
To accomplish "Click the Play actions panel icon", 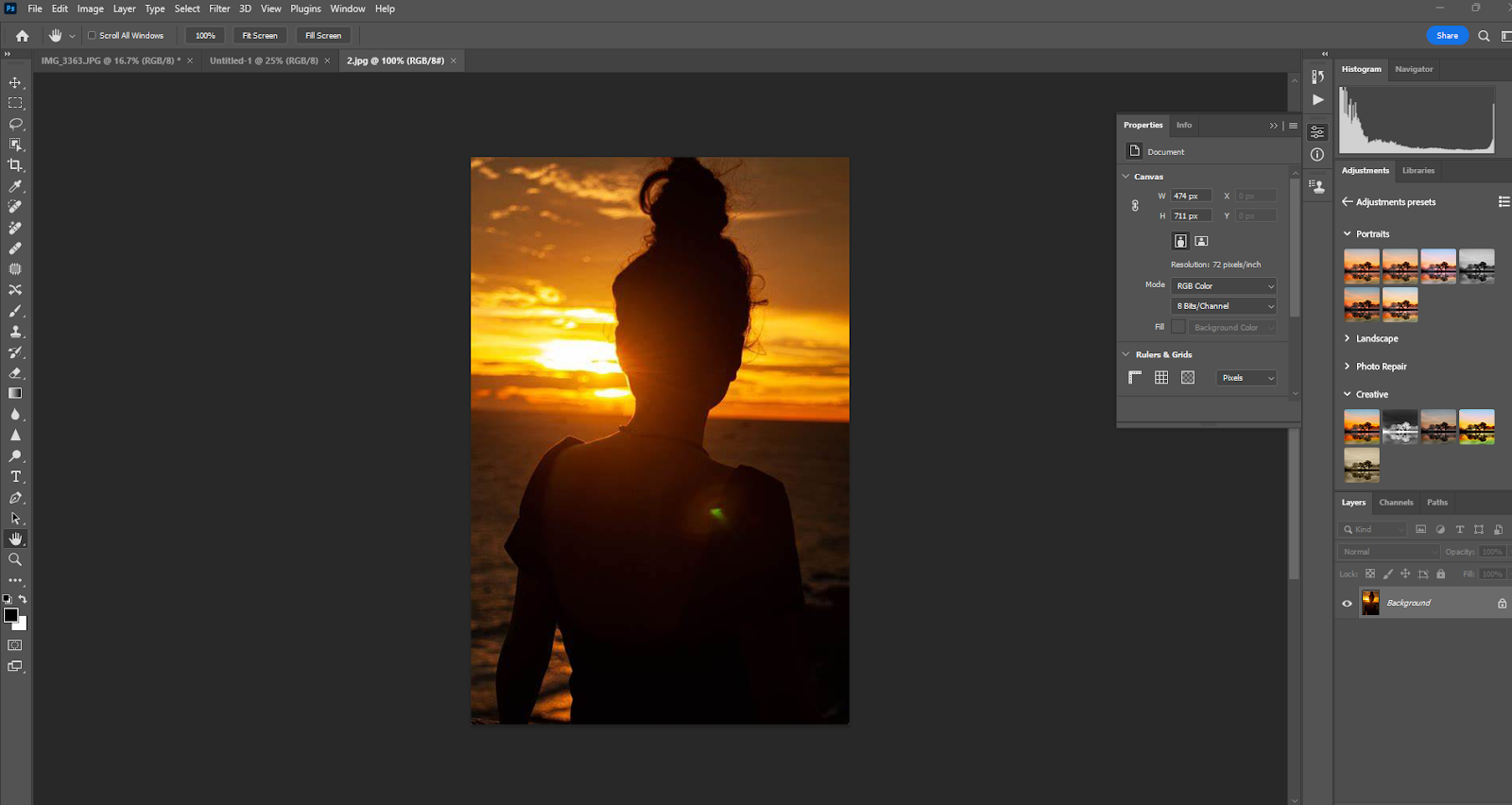I will click(1318, 100).
